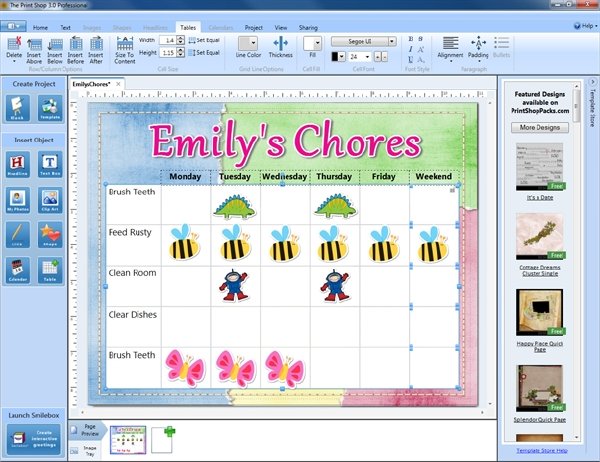The height and width of the screenshot is (462, 600).
Task: Increase the cell Width spinner
Action: point(181,38)
